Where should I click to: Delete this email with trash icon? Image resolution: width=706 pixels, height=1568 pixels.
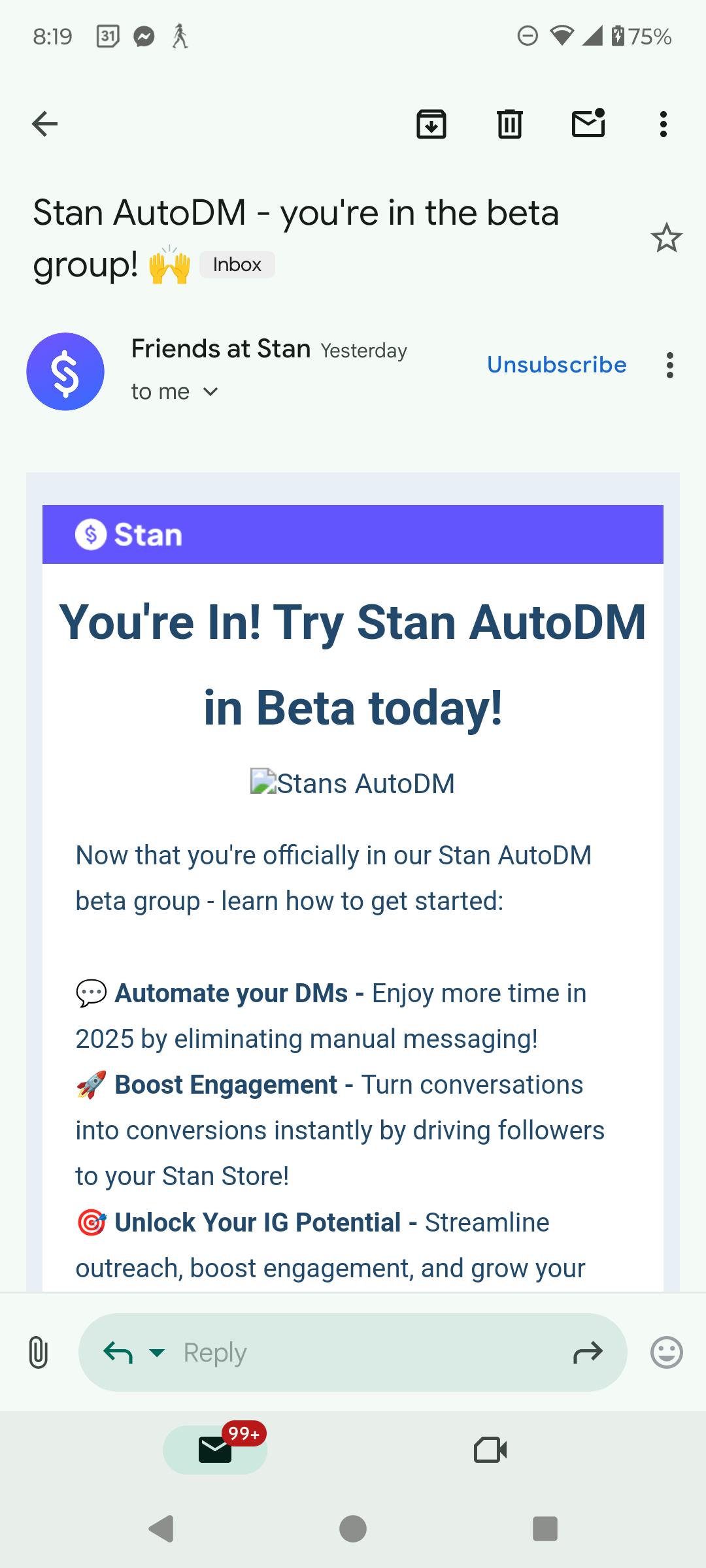click(510, 123)
